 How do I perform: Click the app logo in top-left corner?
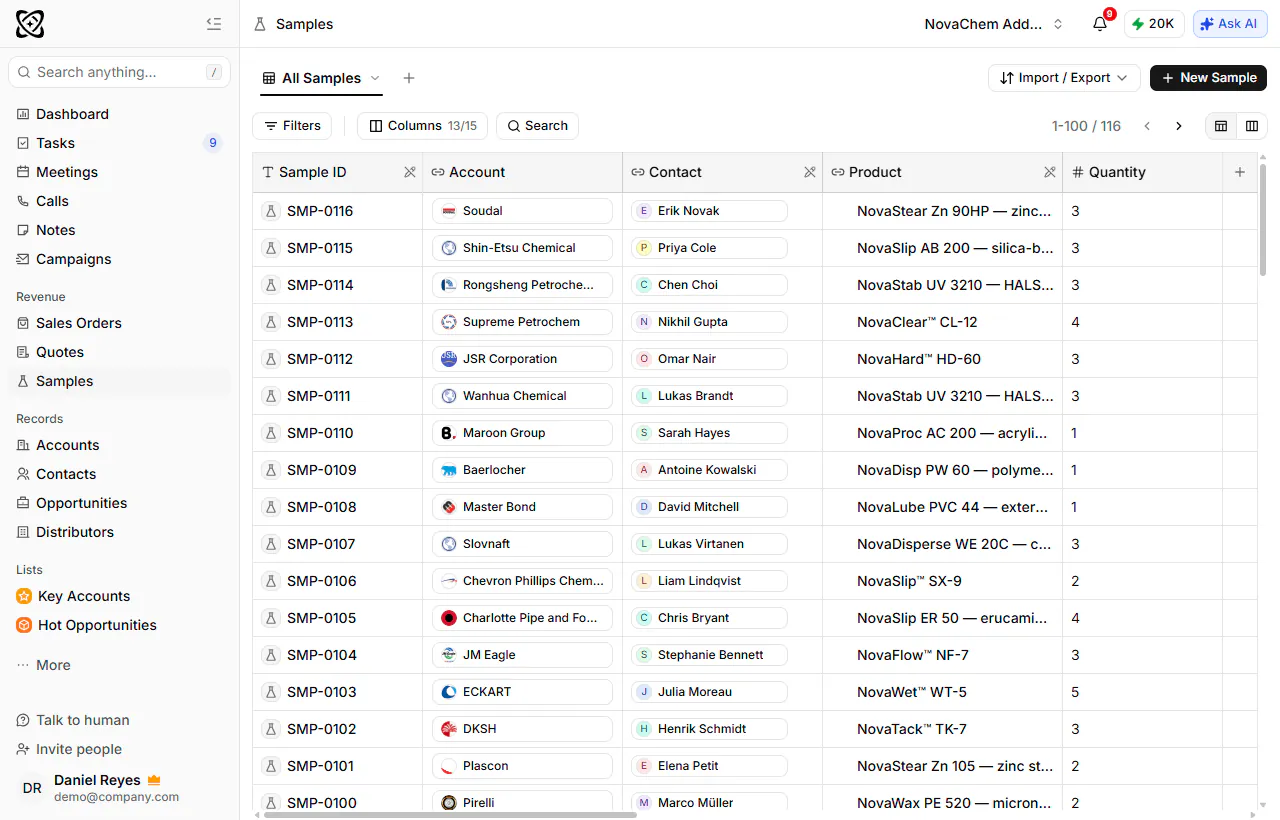30,24
